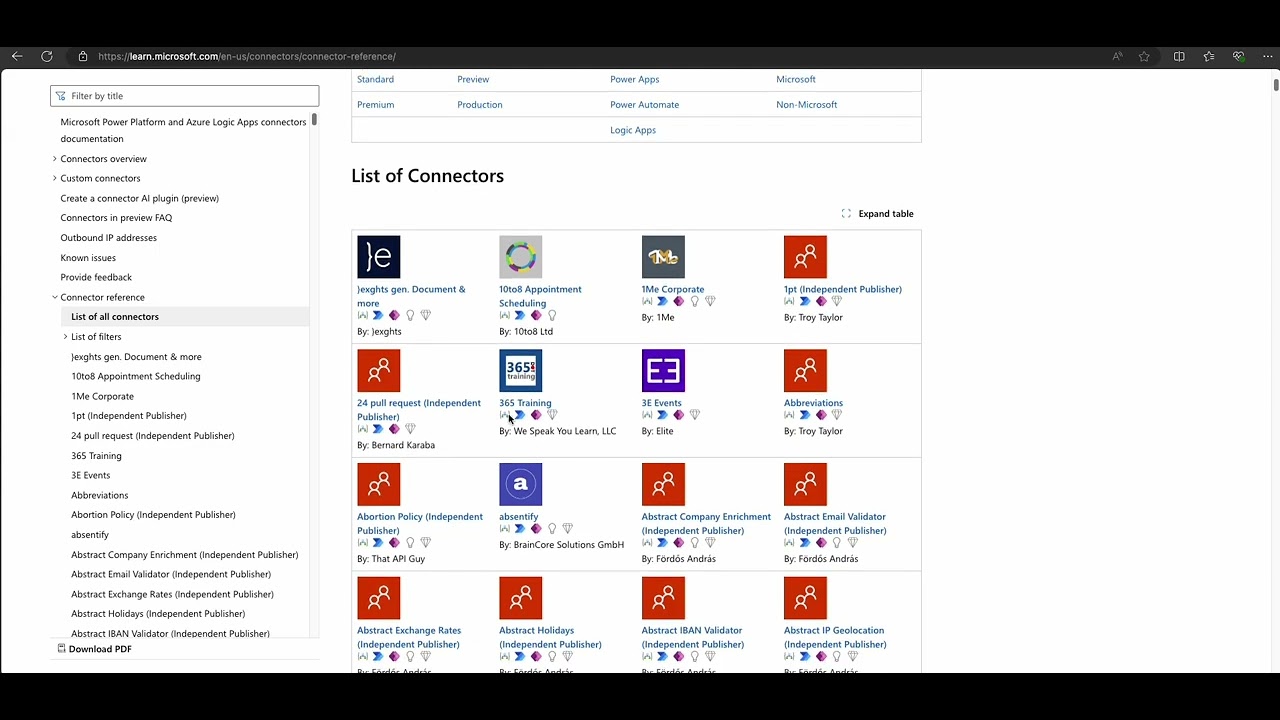Open the favorites list icon
Image resolution: width=1280 pixels, height=720 pixels.
click(1209, 56)
